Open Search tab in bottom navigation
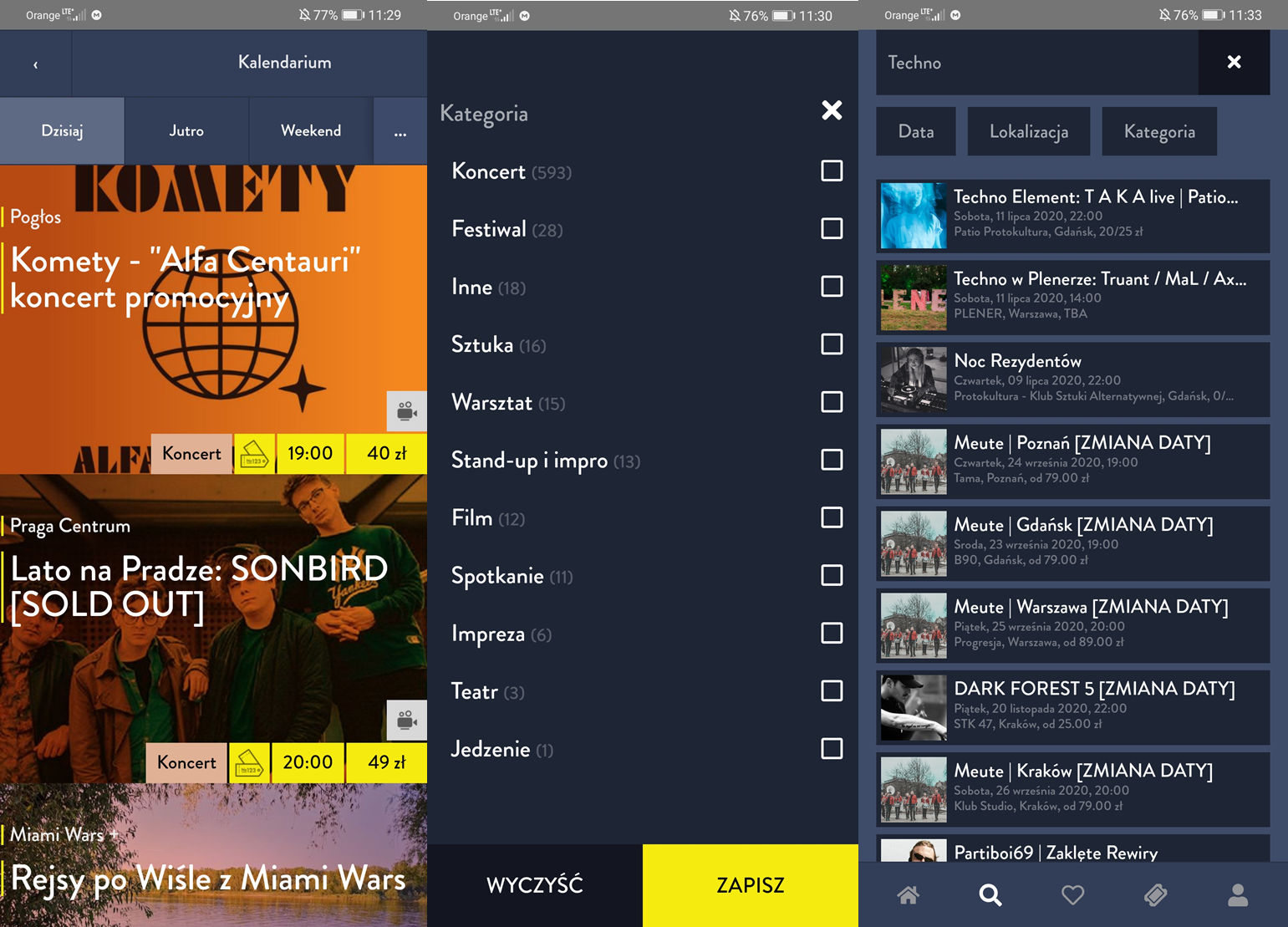 (990, 895)
